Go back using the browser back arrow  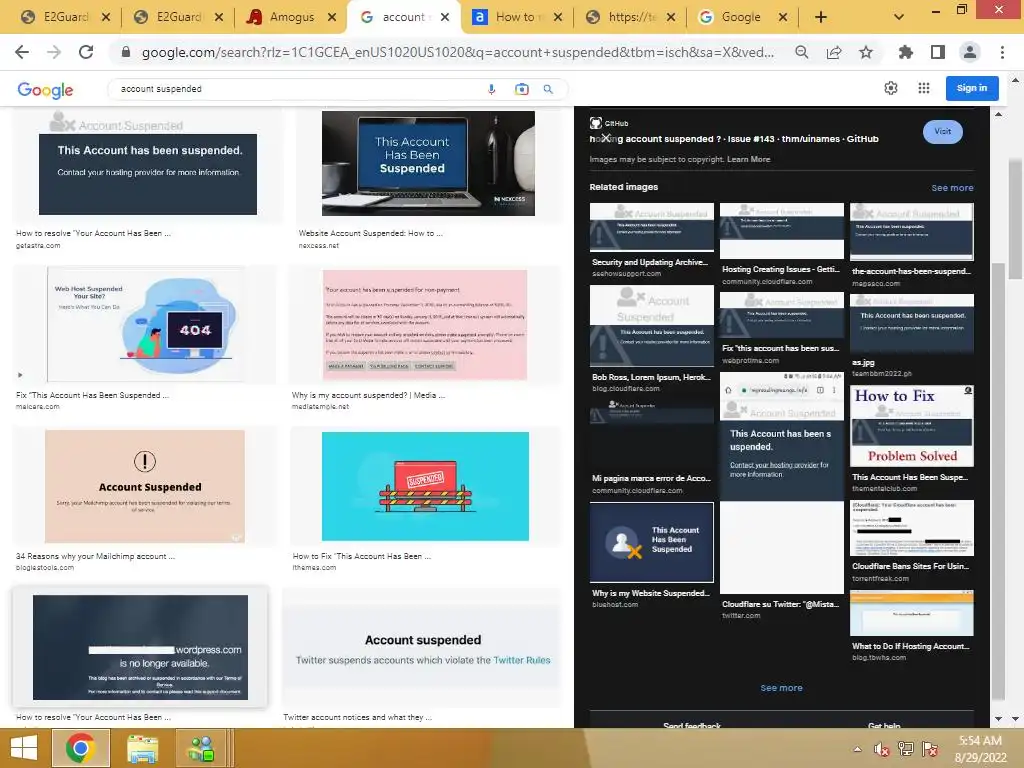click(22, 52)
